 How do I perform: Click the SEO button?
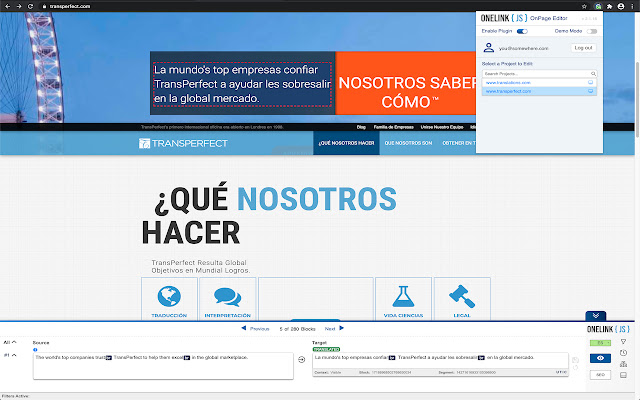coord(600,375)
